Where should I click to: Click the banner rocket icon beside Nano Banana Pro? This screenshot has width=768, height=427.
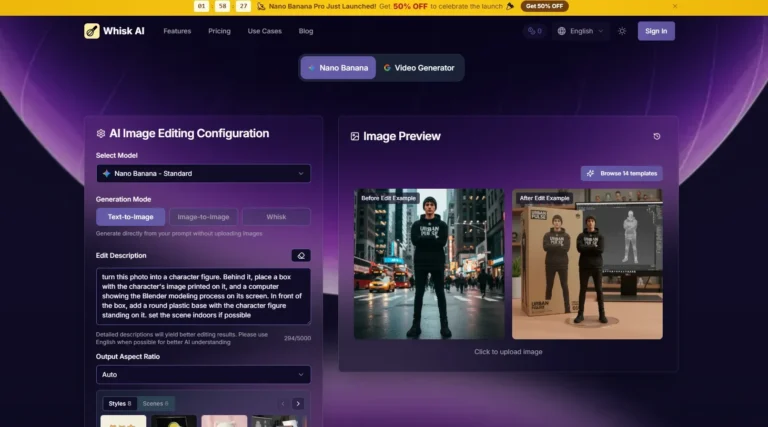tap(261, 6)
